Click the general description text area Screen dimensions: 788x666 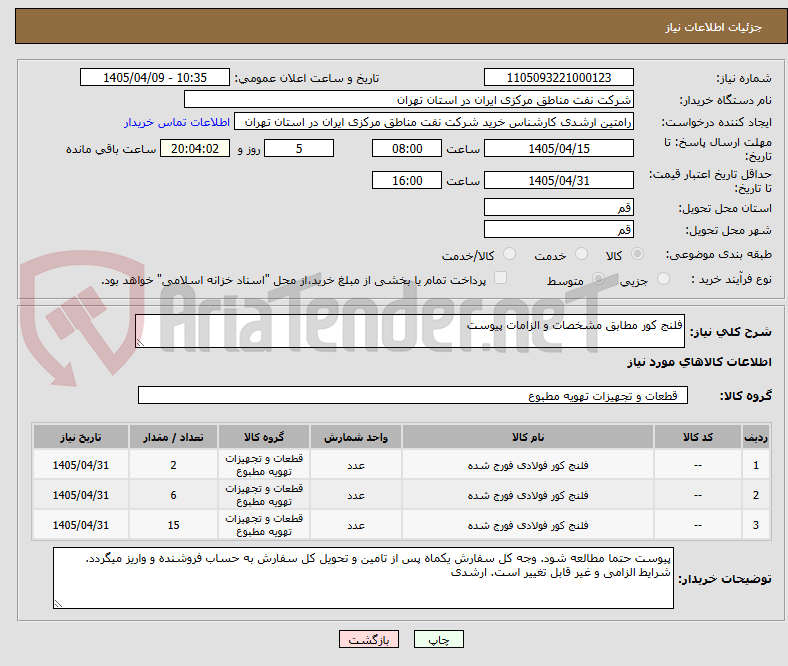410,331
